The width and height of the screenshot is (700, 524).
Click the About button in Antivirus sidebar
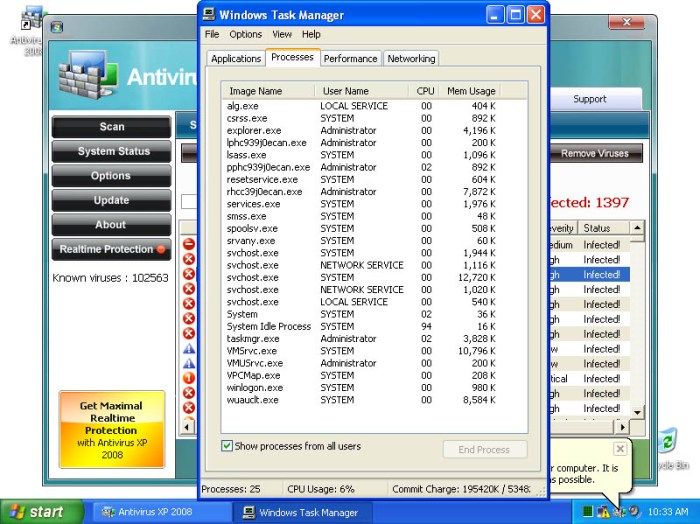[112, 225]
